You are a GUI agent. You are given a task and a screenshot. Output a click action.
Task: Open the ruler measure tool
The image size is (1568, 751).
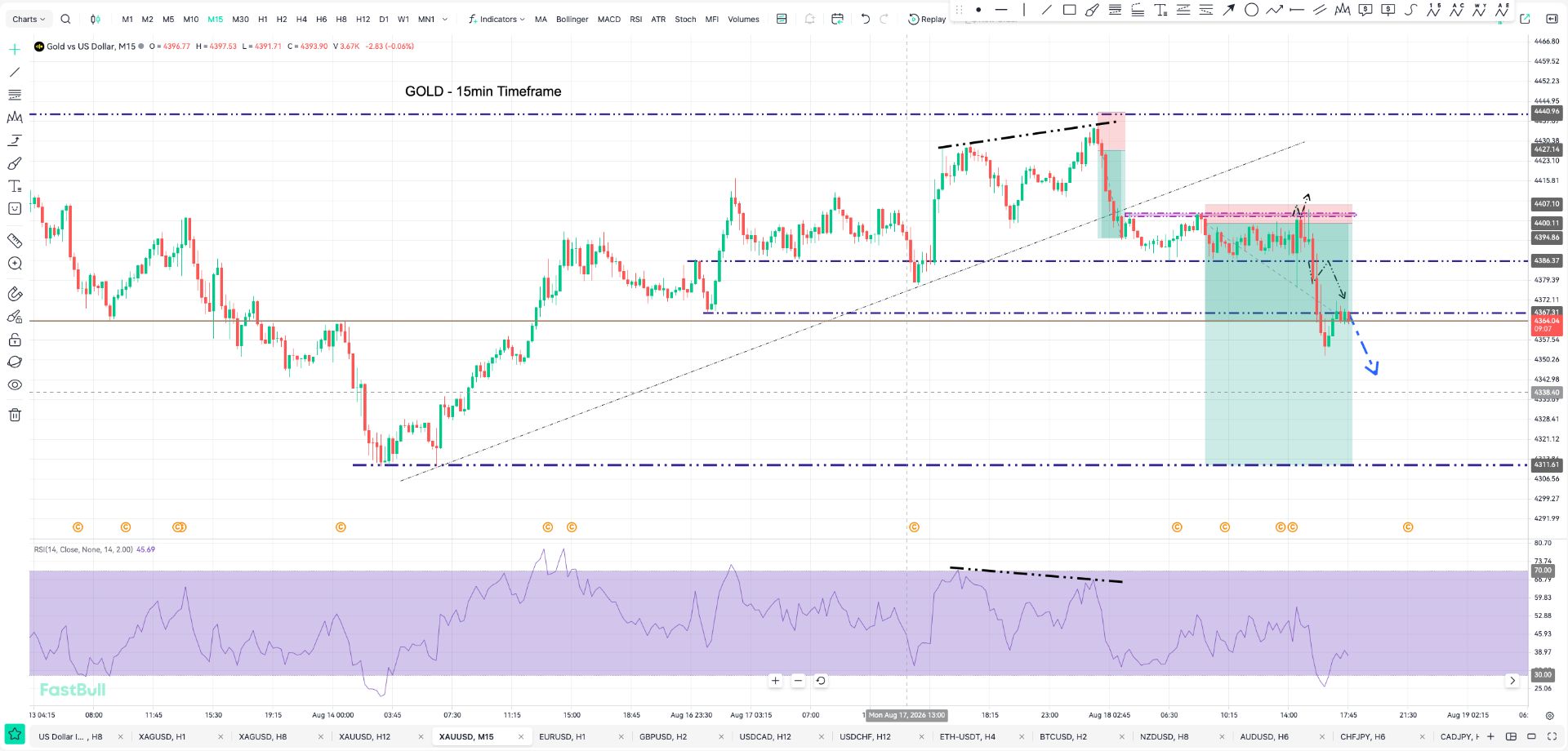point(15,241)
